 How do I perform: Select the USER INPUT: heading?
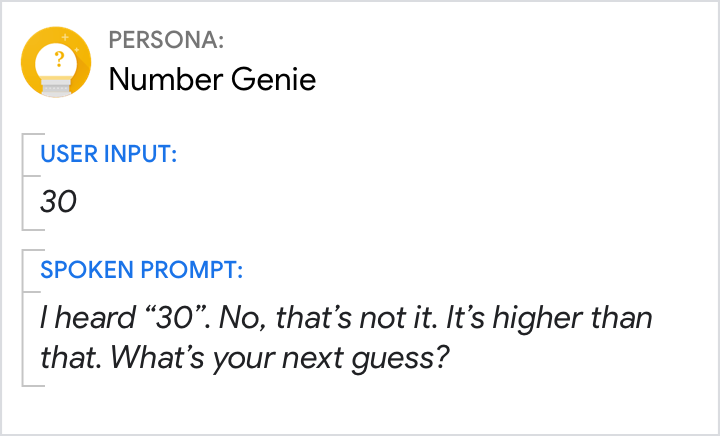click(x=109, y=155)
